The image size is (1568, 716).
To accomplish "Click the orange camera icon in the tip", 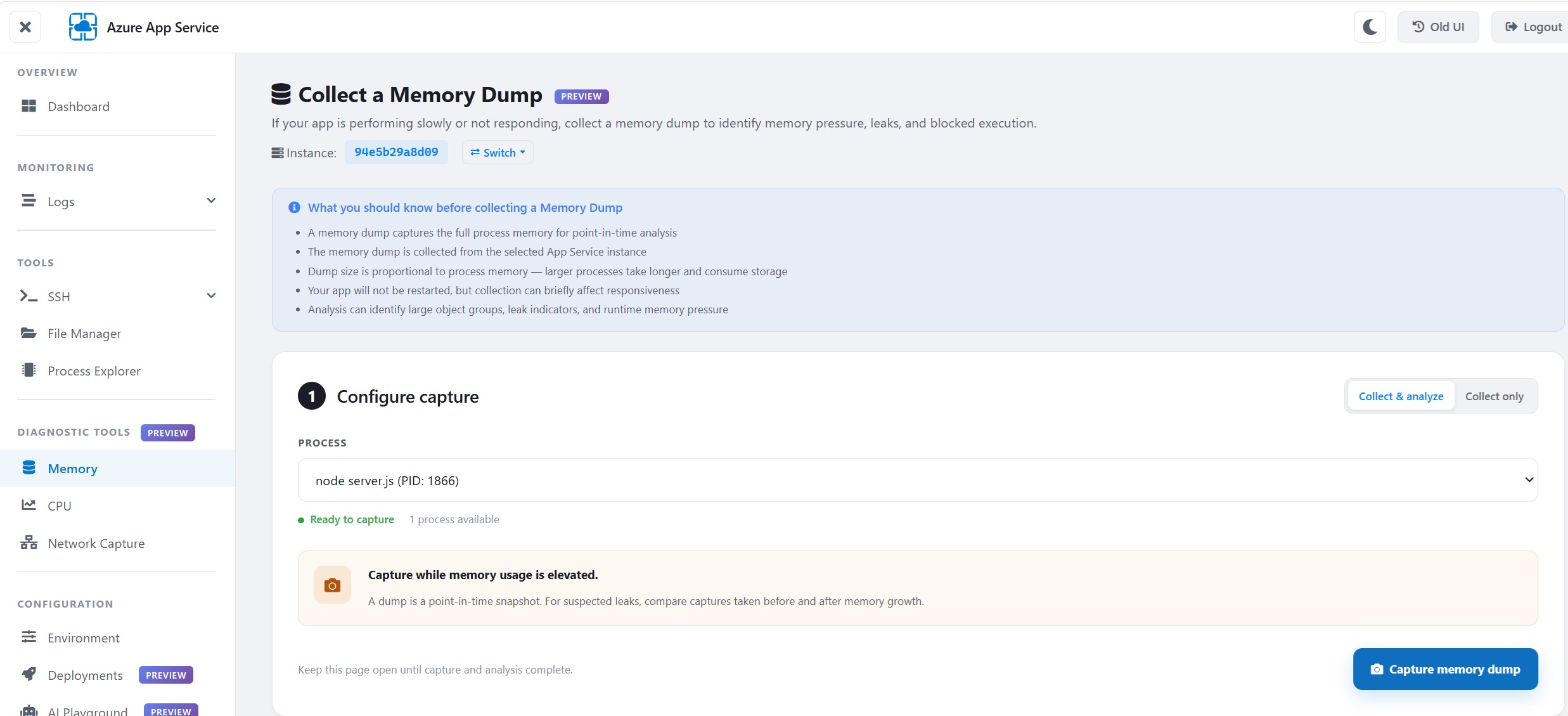I will coord(332,585).
